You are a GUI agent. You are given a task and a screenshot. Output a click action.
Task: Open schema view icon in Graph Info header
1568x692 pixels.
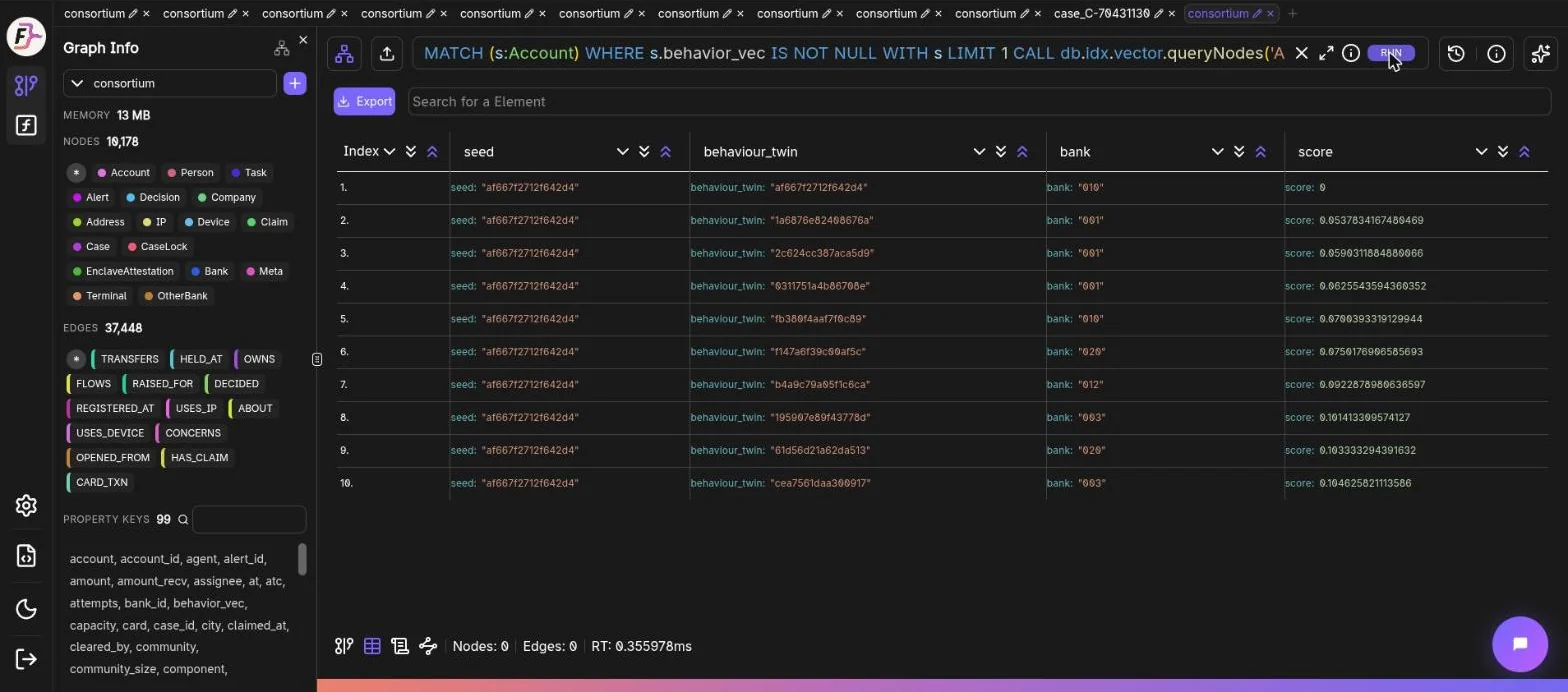coord(281,48)
